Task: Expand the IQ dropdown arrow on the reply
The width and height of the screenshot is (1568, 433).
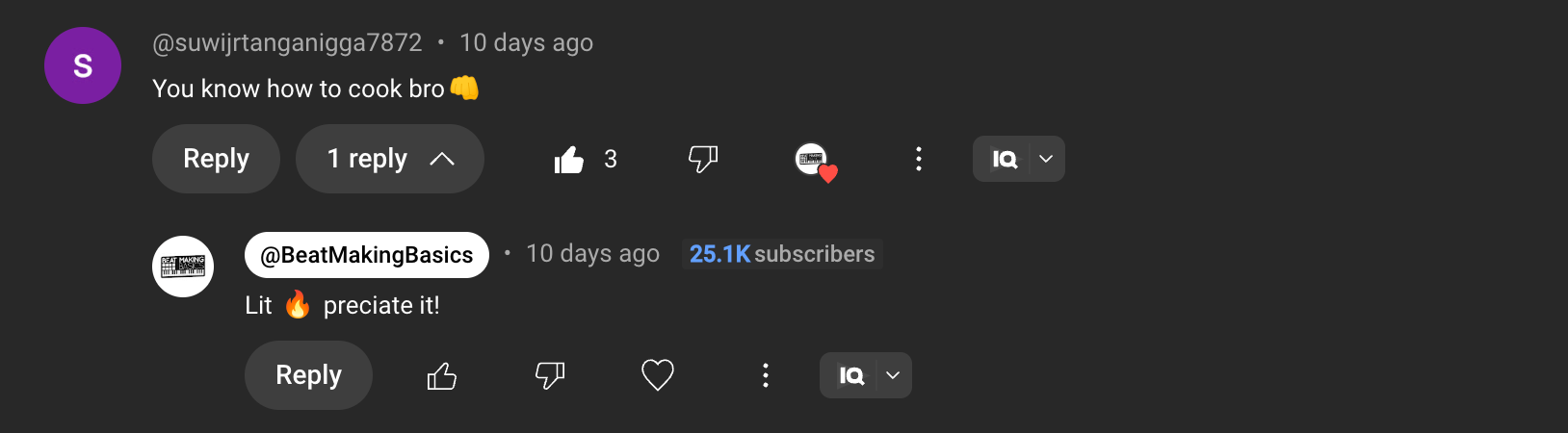Action: pyautogui.click(x=893, y=375)
